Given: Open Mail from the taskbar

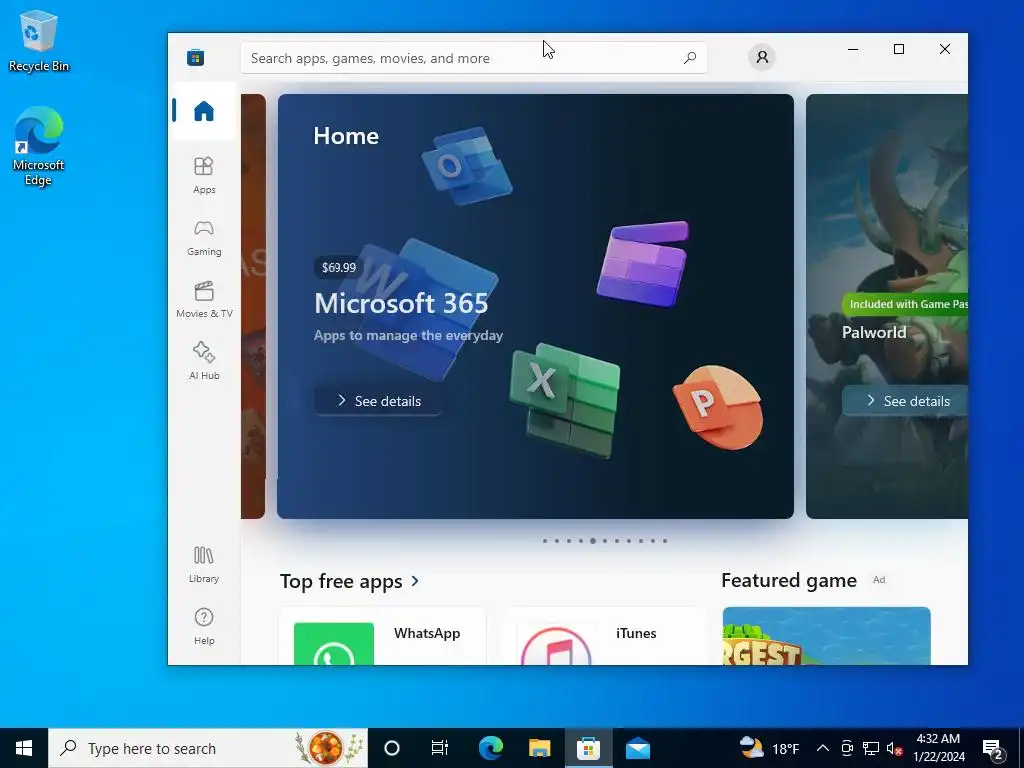Looking at the screenshot, I should pos(637,748).
